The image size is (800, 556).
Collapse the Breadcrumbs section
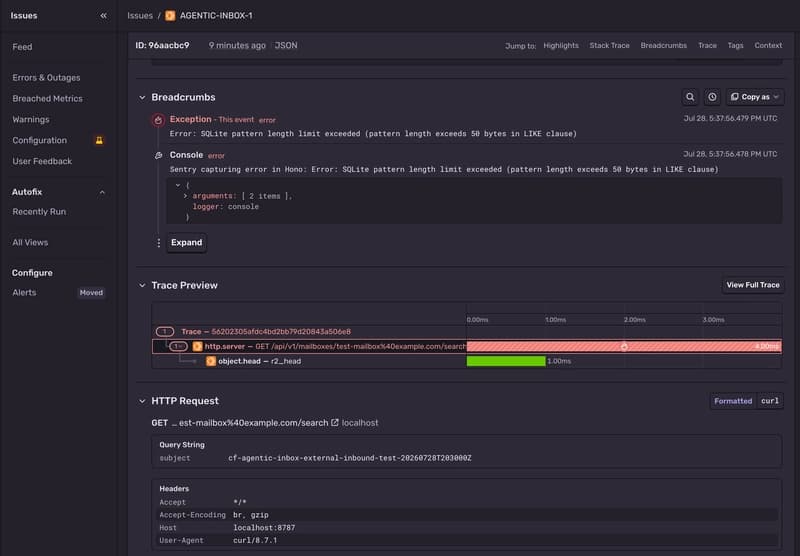[142, 97]
